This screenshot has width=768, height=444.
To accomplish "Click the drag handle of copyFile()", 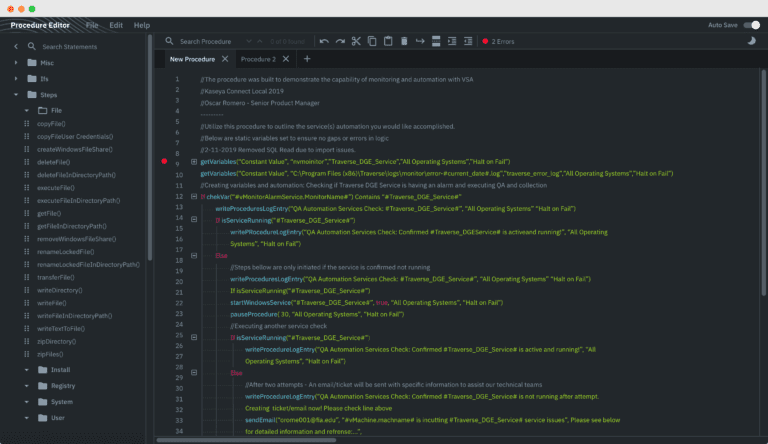I will point(27,123).
